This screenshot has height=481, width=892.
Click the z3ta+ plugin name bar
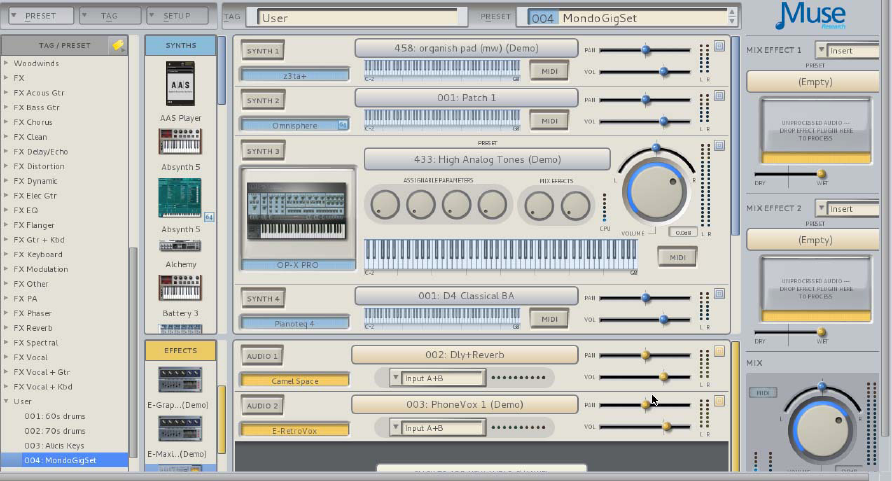coord(295,75)
